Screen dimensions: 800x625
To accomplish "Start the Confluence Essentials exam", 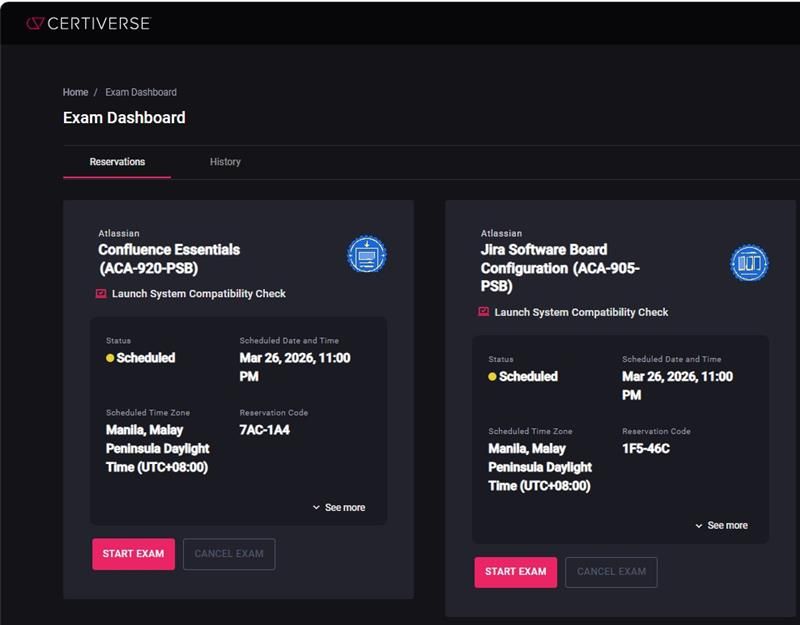I will tap(134, 554).
